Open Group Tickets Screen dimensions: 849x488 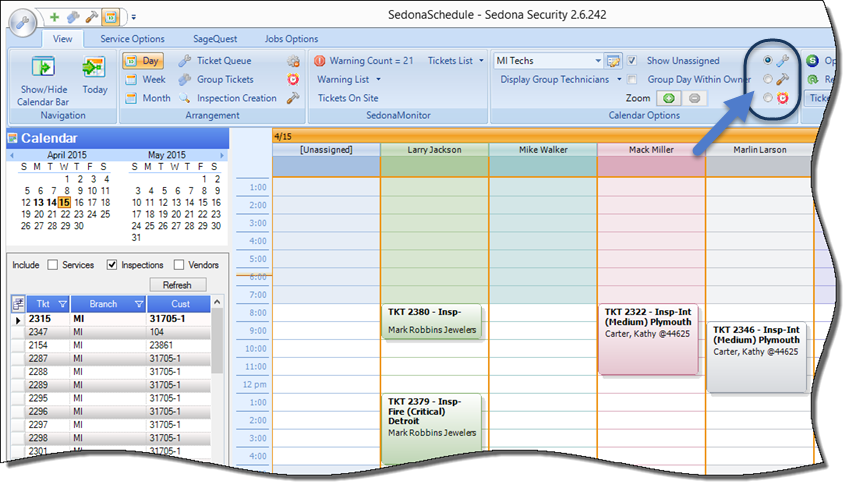[x=217, y=80]
